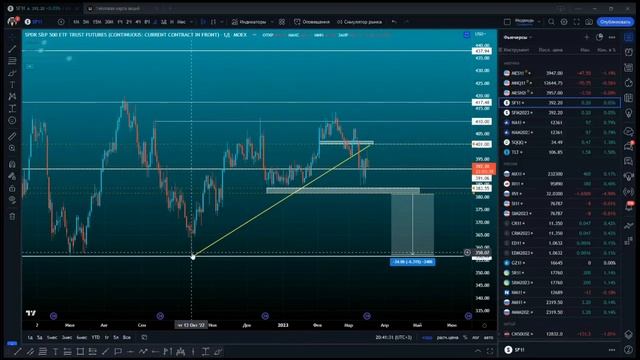The width and height of the screenshot is (640, 360).
Task: Expand the USD currency dropdown on price scale
Action: (x=480, y=34)
